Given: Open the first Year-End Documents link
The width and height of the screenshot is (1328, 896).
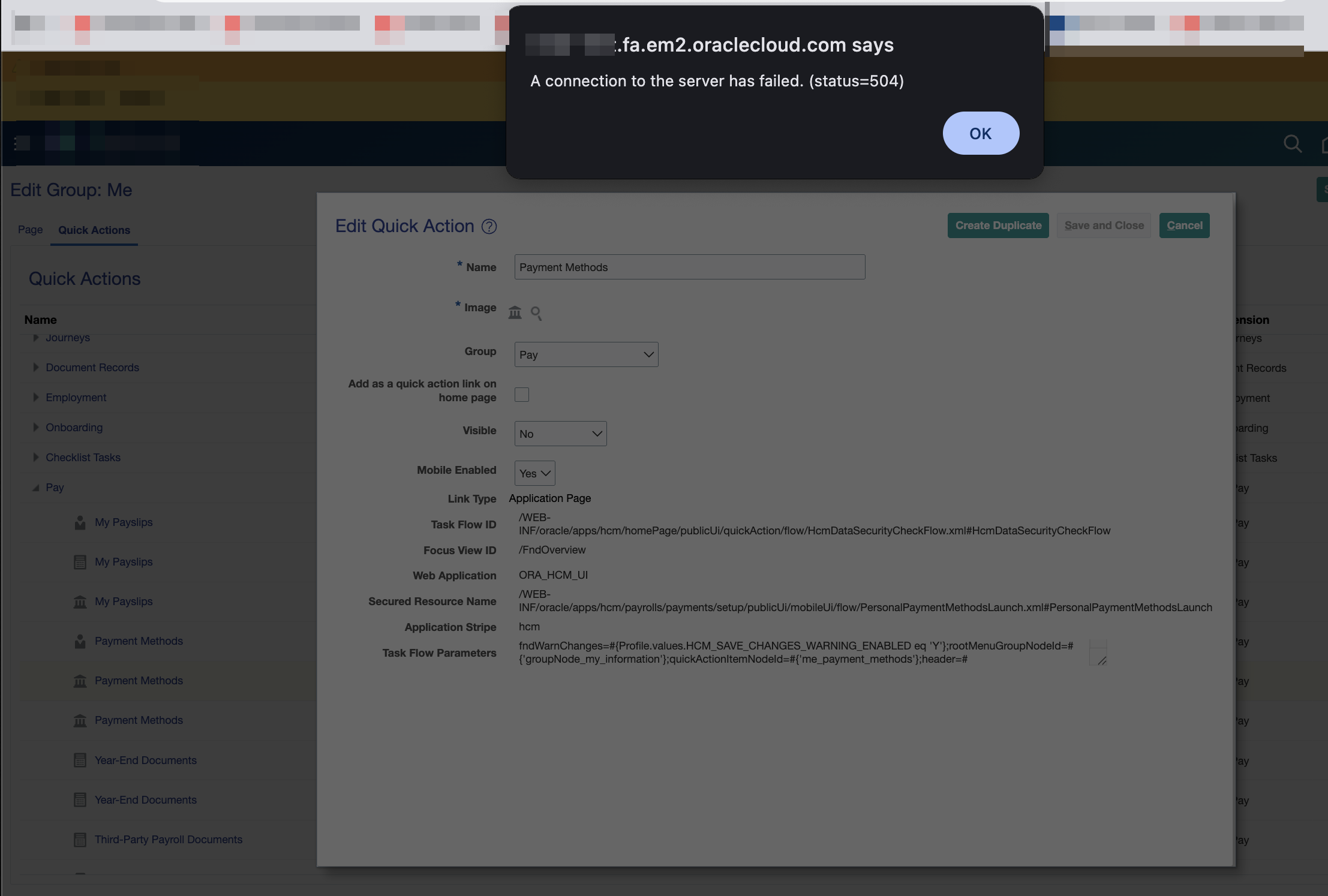Looking at the screenshot, I should 146,760.
